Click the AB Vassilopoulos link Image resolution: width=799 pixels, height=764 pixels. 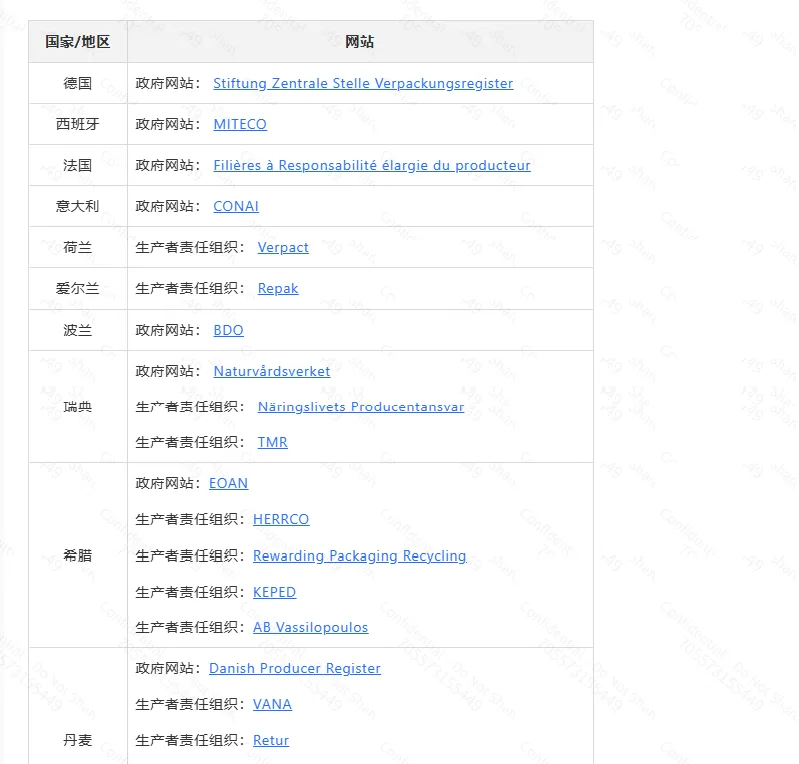(310, 628)
